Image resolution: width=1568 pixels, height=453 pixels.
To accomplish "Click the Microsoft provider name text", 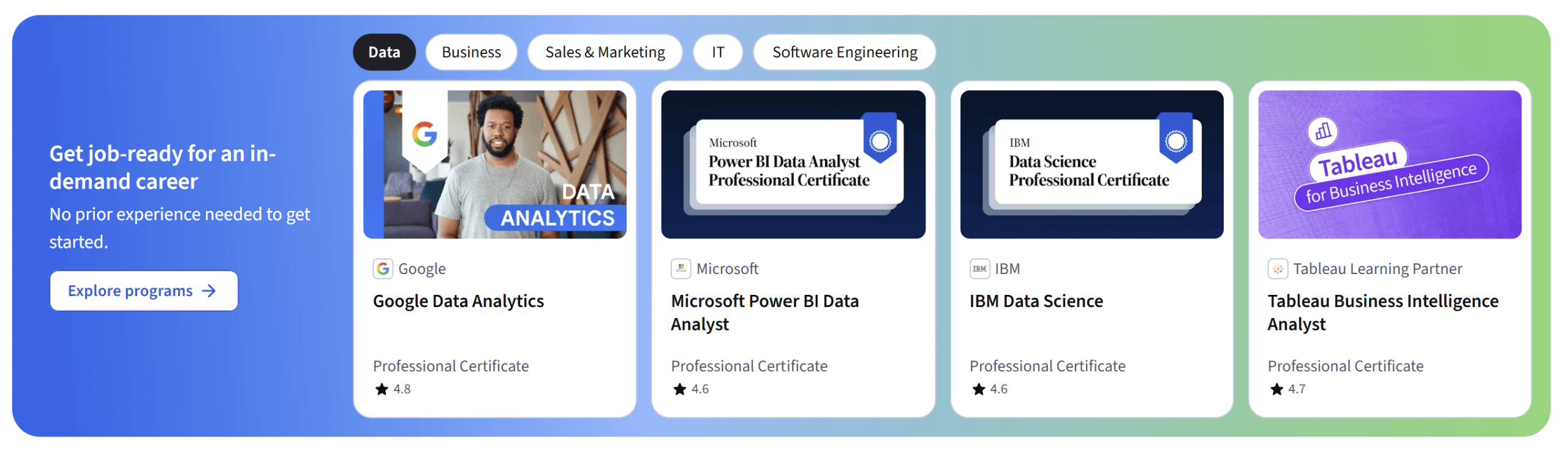I will click(727, 268).
